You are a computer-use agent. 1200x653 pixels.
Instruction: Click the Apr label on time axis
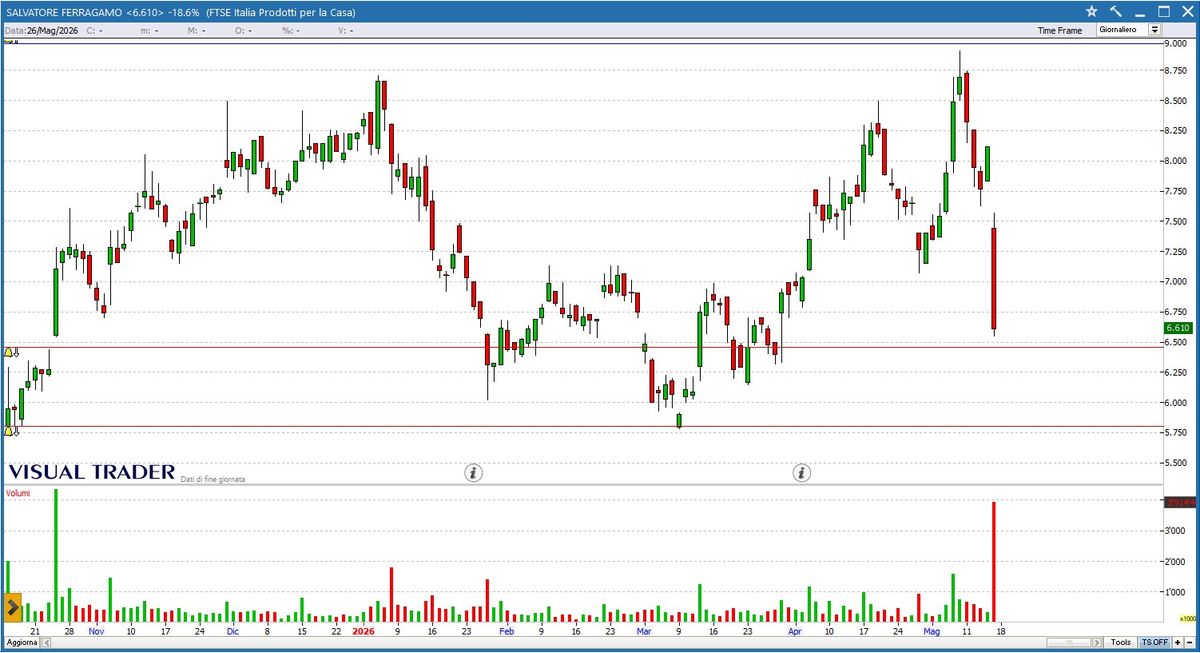point(795,631)
